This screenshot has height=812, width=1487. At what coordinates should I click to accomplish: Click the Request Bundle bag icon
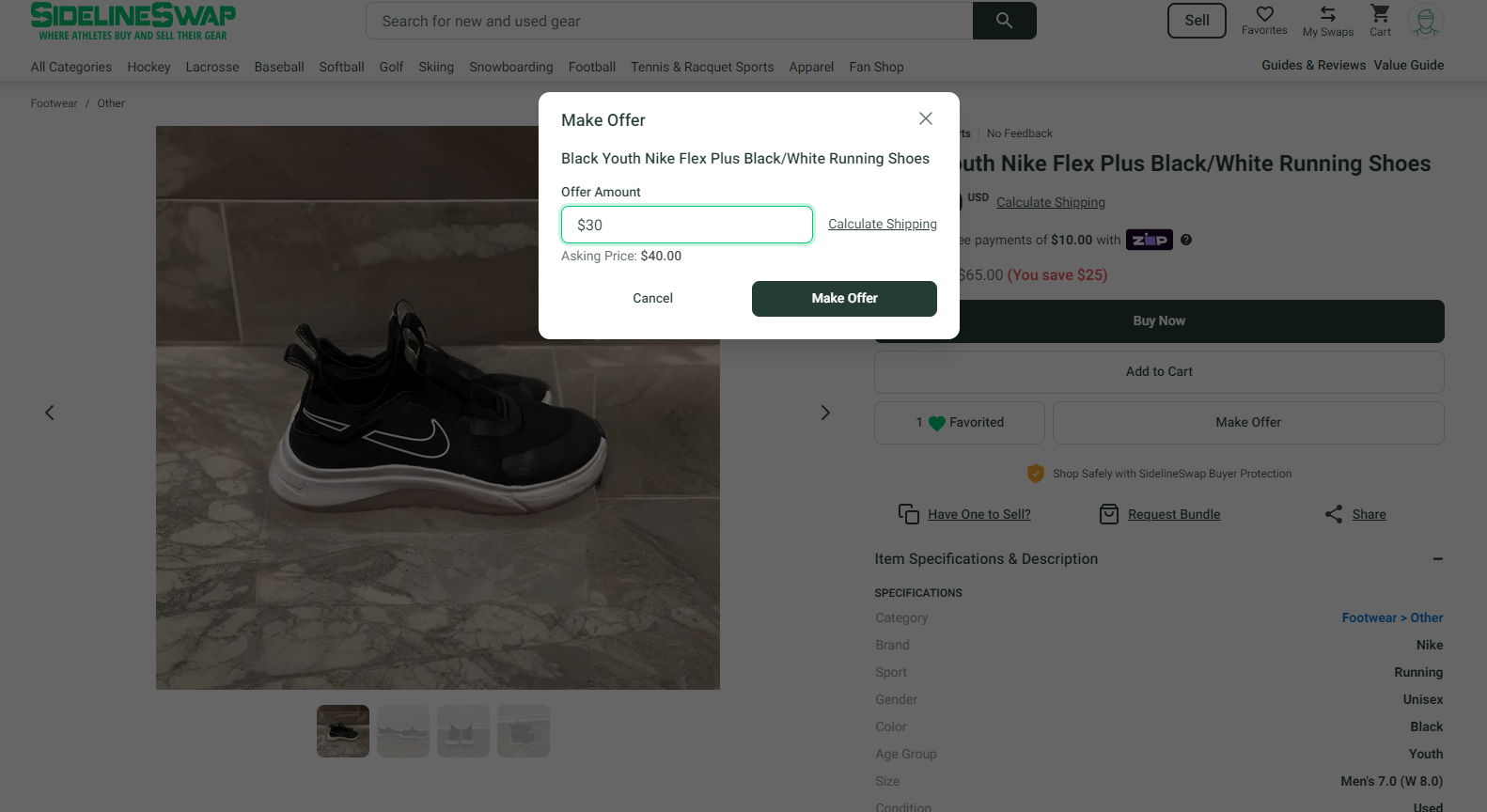[1109, 514]
